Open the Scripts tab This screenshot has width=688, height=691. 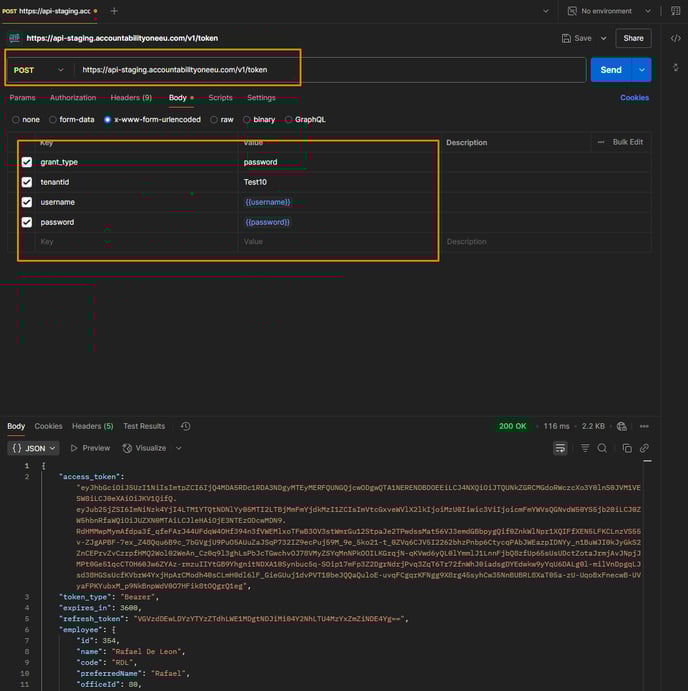point(220,98)
